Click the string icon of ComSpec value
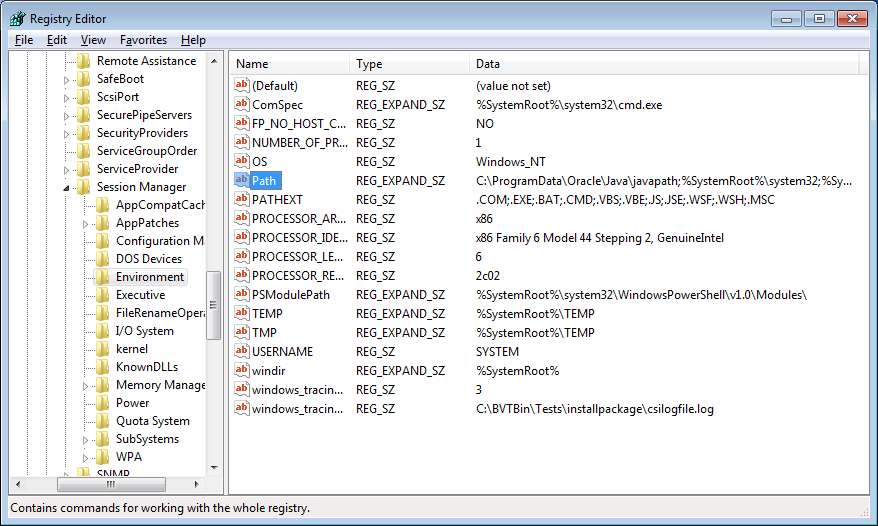The width and height of the screenshot is (878, 526). point(241,104)
